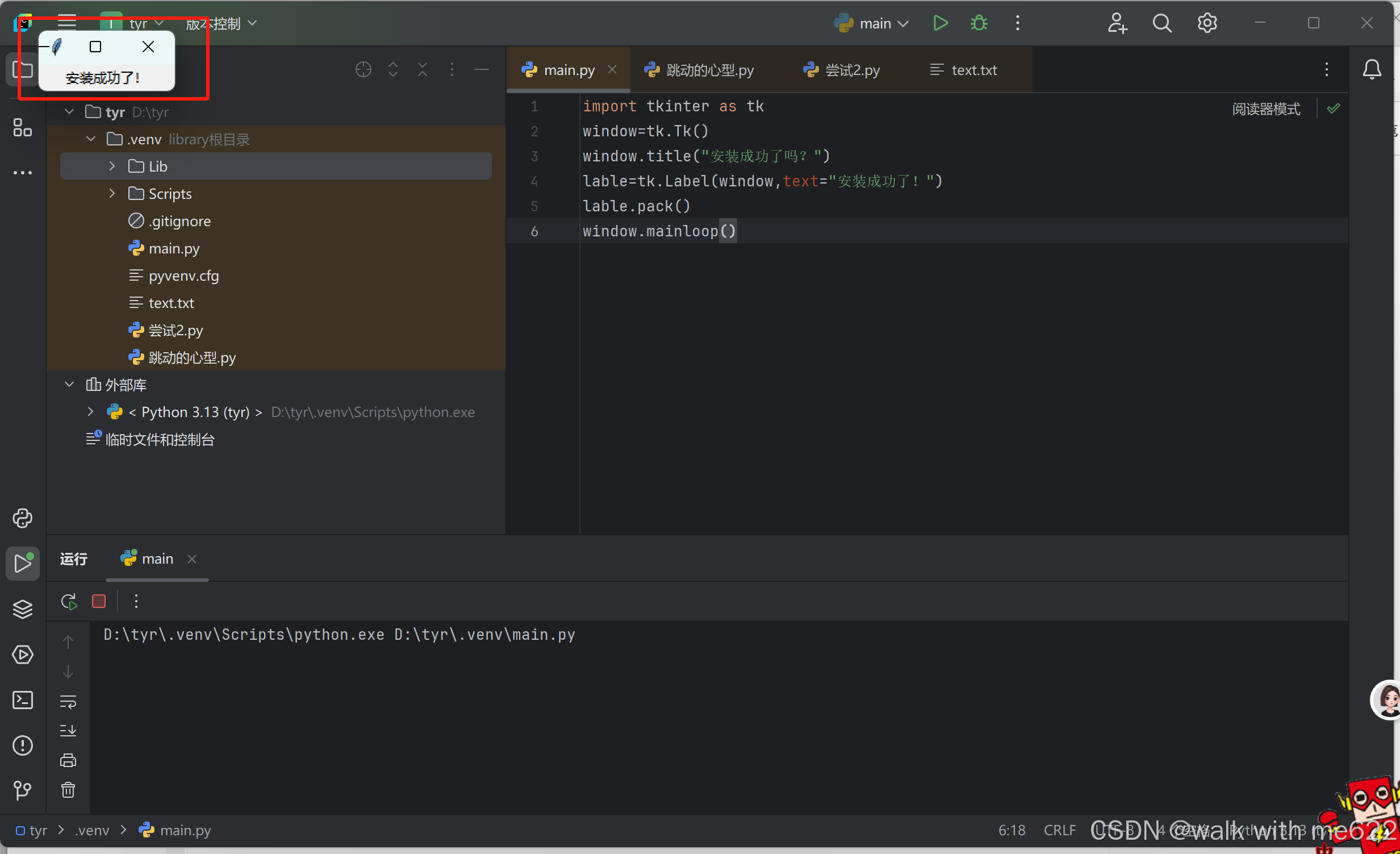1400x854 pixels.
Task: Switch to the 跳动的心型.py editor tab
Action: click(x=709, y=70)
